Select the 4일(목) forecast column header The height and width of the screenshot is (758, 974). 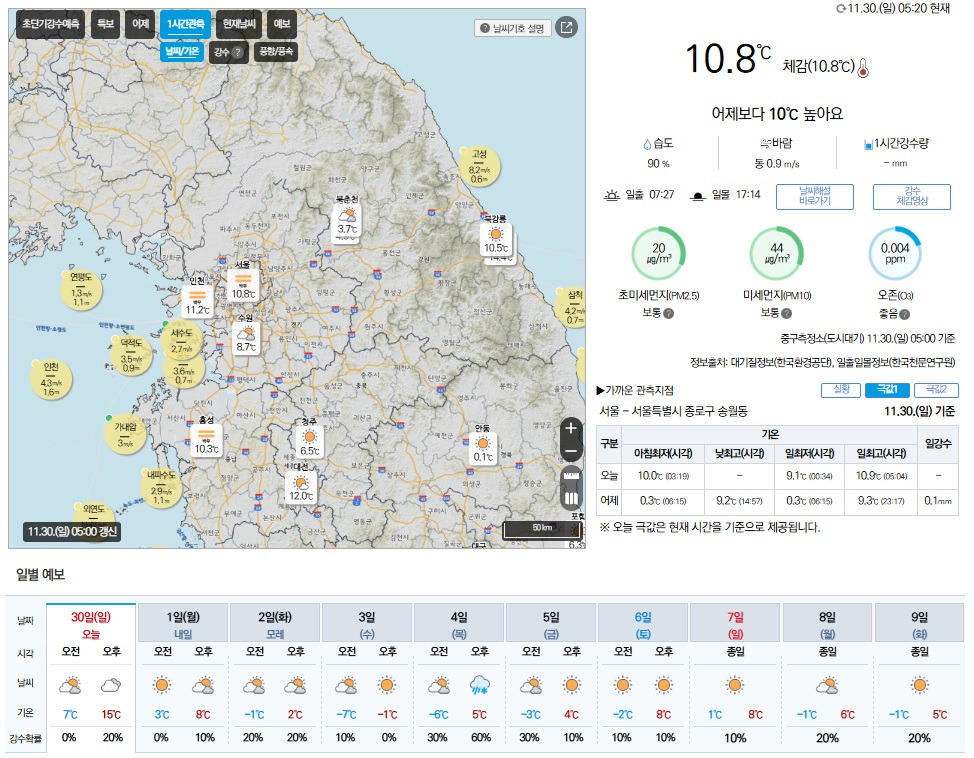tap(459, 624)
